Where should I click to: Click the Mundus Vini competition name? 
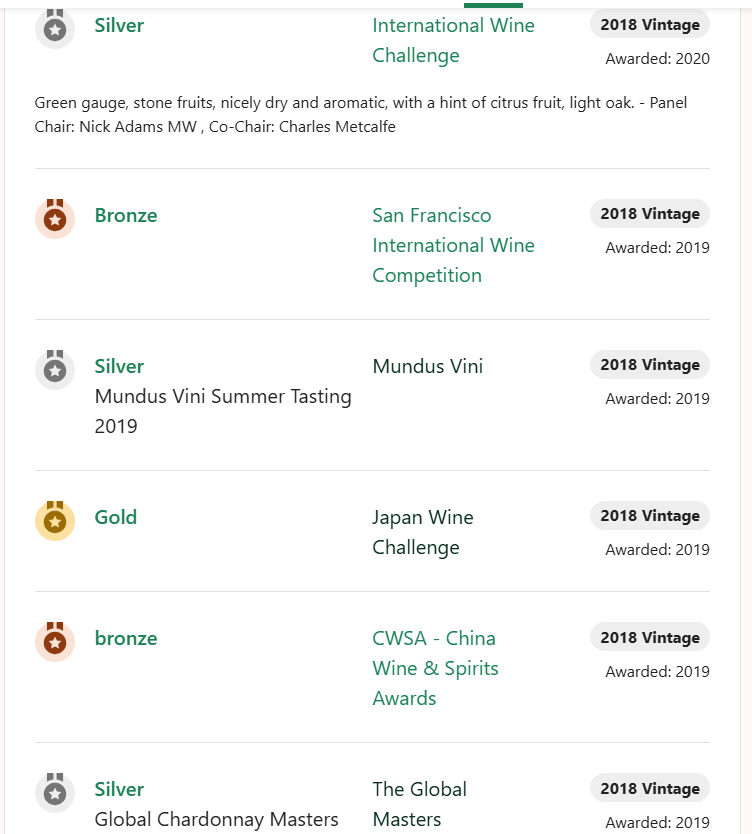coord(428,366)
